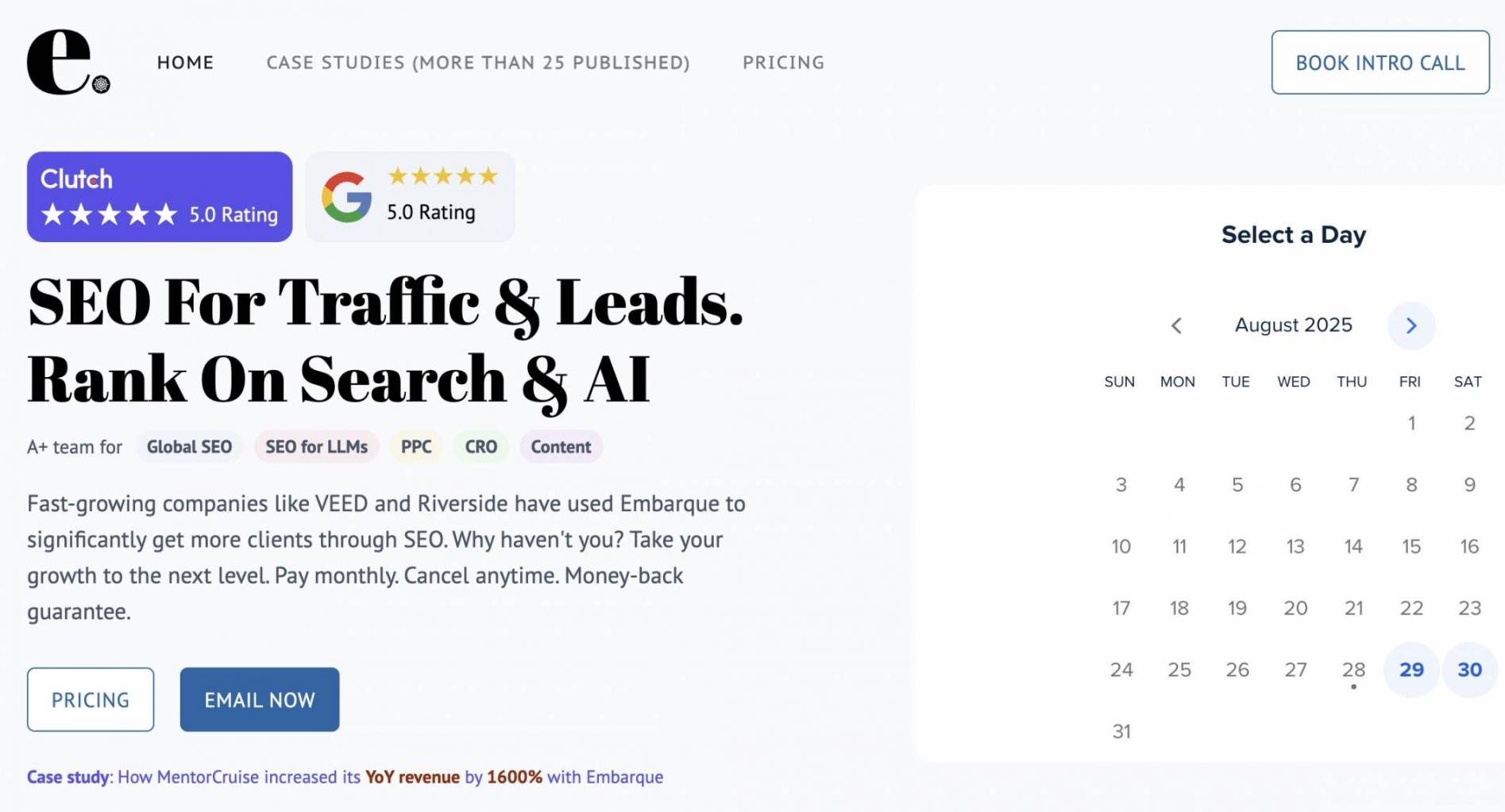Pick August 30 on the calendar

click(1469, 670)
